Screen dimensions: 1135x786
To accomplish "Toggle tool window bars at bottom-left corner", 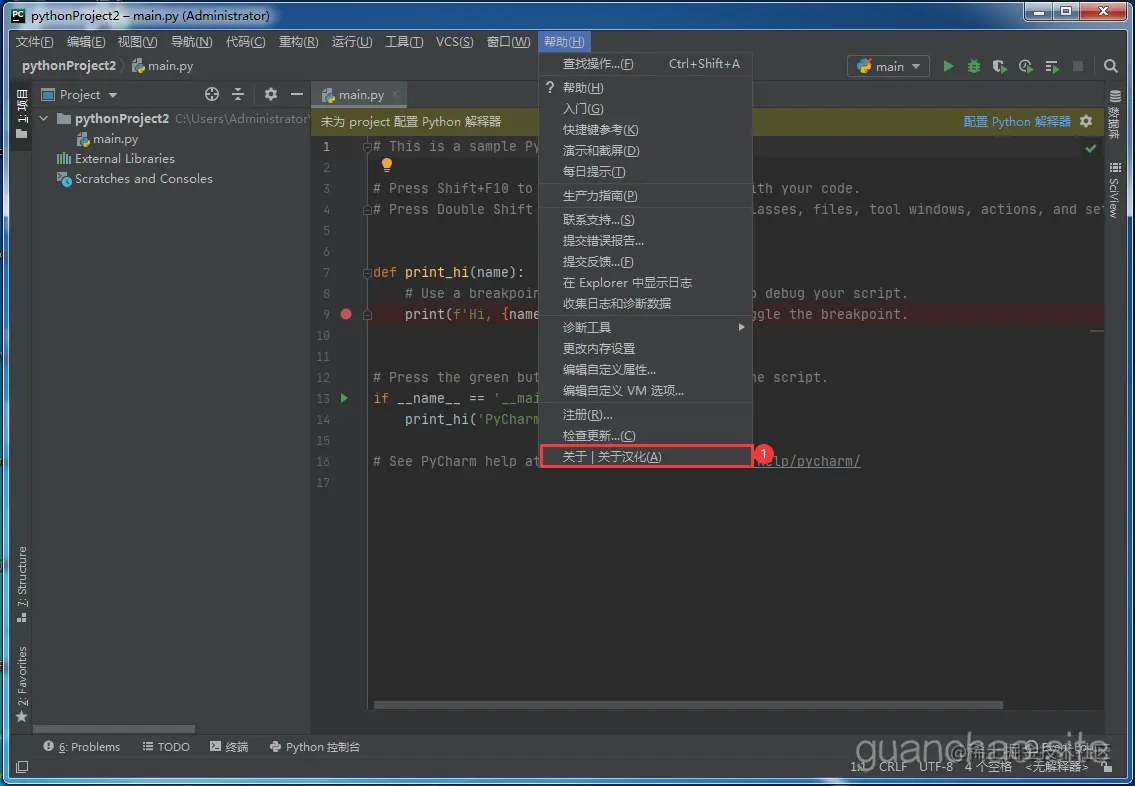I will [22, 766].
